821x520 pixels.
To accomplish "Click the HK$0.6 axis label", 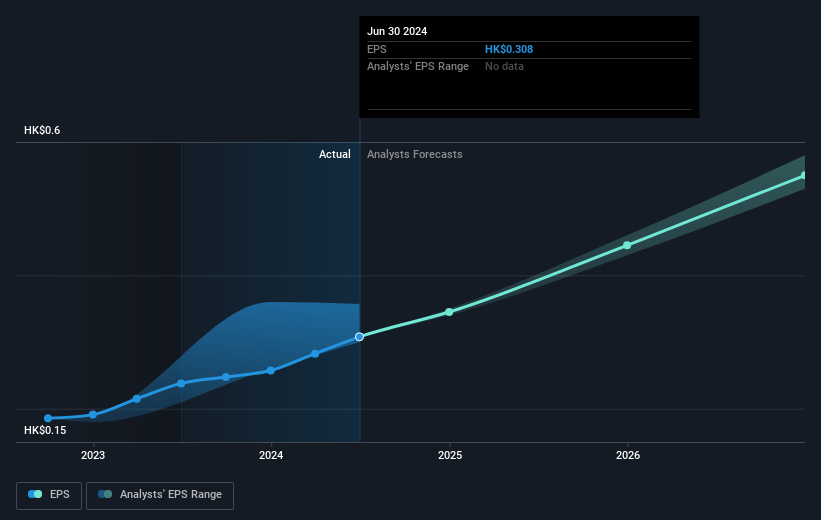I will [x=42, y=130].
